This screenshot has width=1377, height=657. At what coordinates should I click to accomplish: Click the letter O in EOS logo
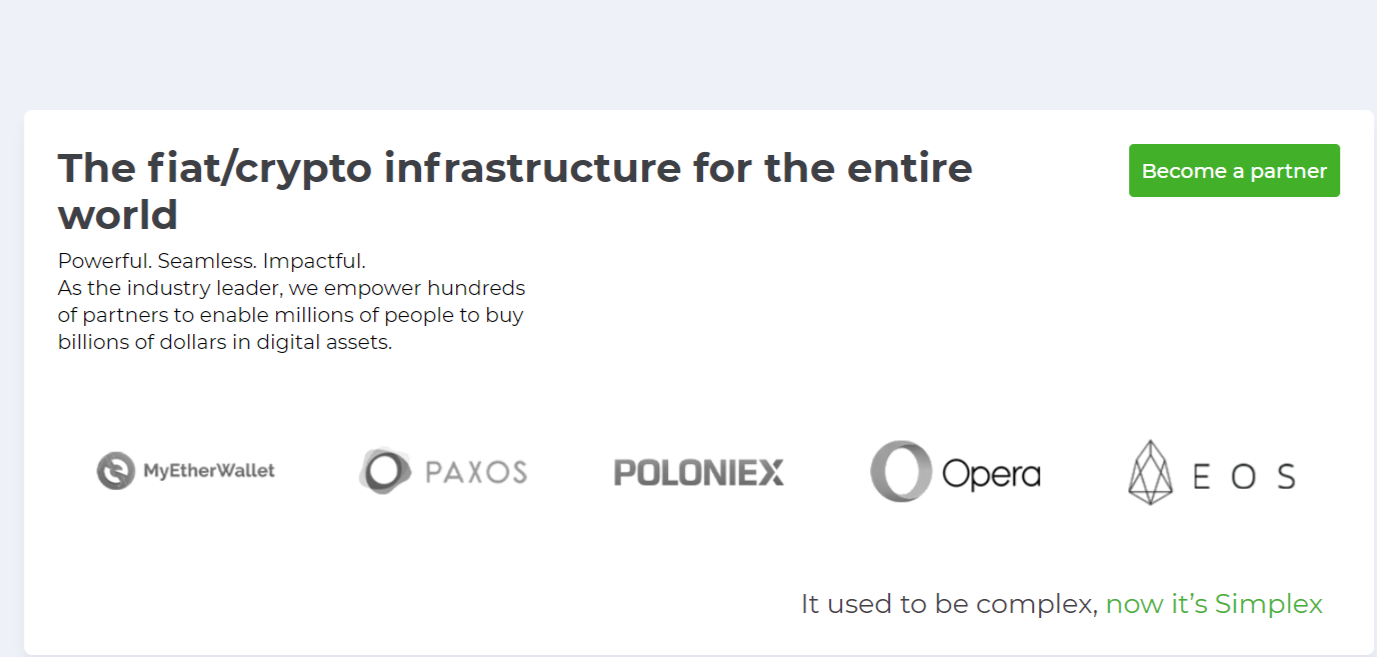(x=1243, y=476)
